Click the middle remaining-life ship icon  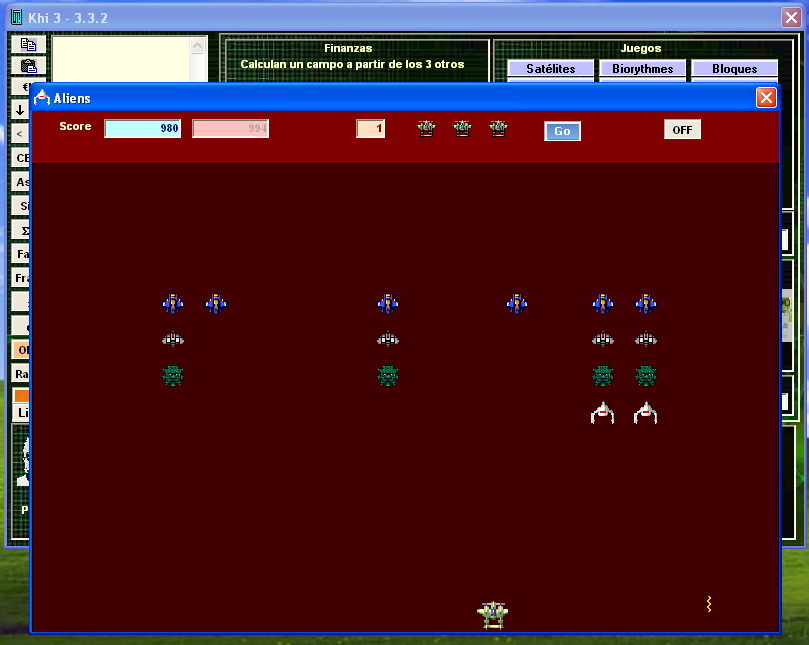click(462, 128)
